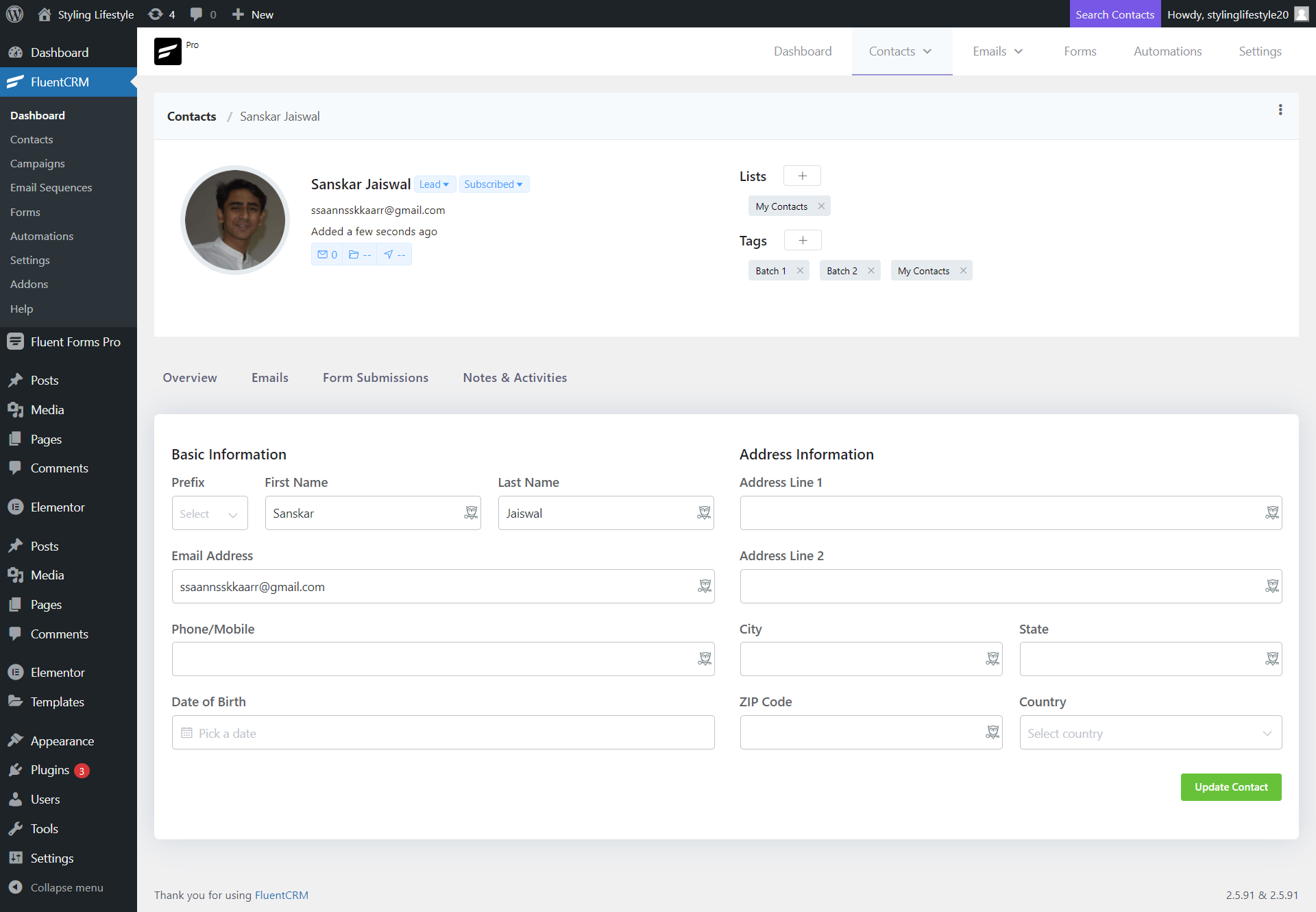Click the State input field
The height and width of the screenshot is (912, 1316).
click(x=1151, y=660)
